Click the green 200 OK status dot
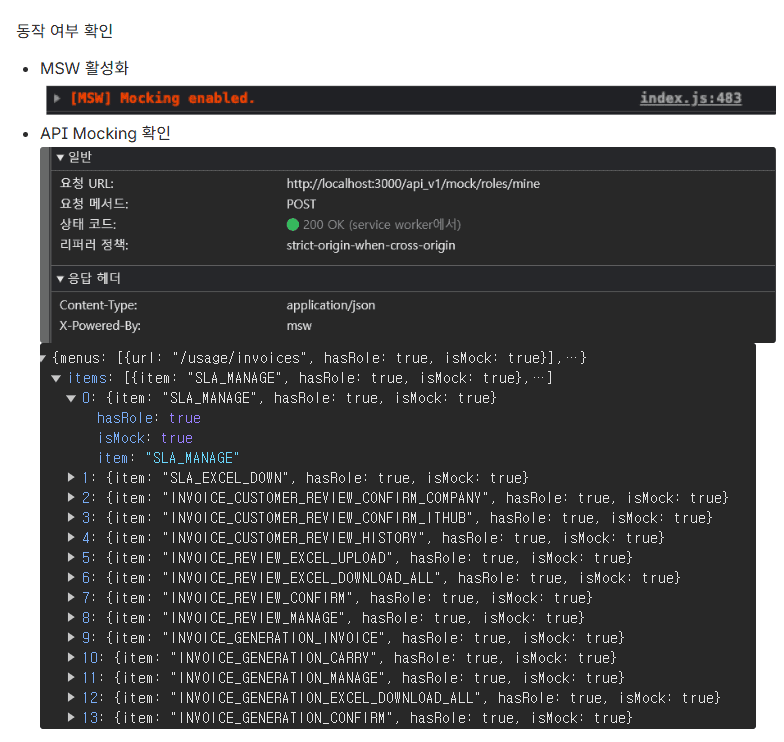Screen dimensions: 784x742 click(x=292, y=225)
